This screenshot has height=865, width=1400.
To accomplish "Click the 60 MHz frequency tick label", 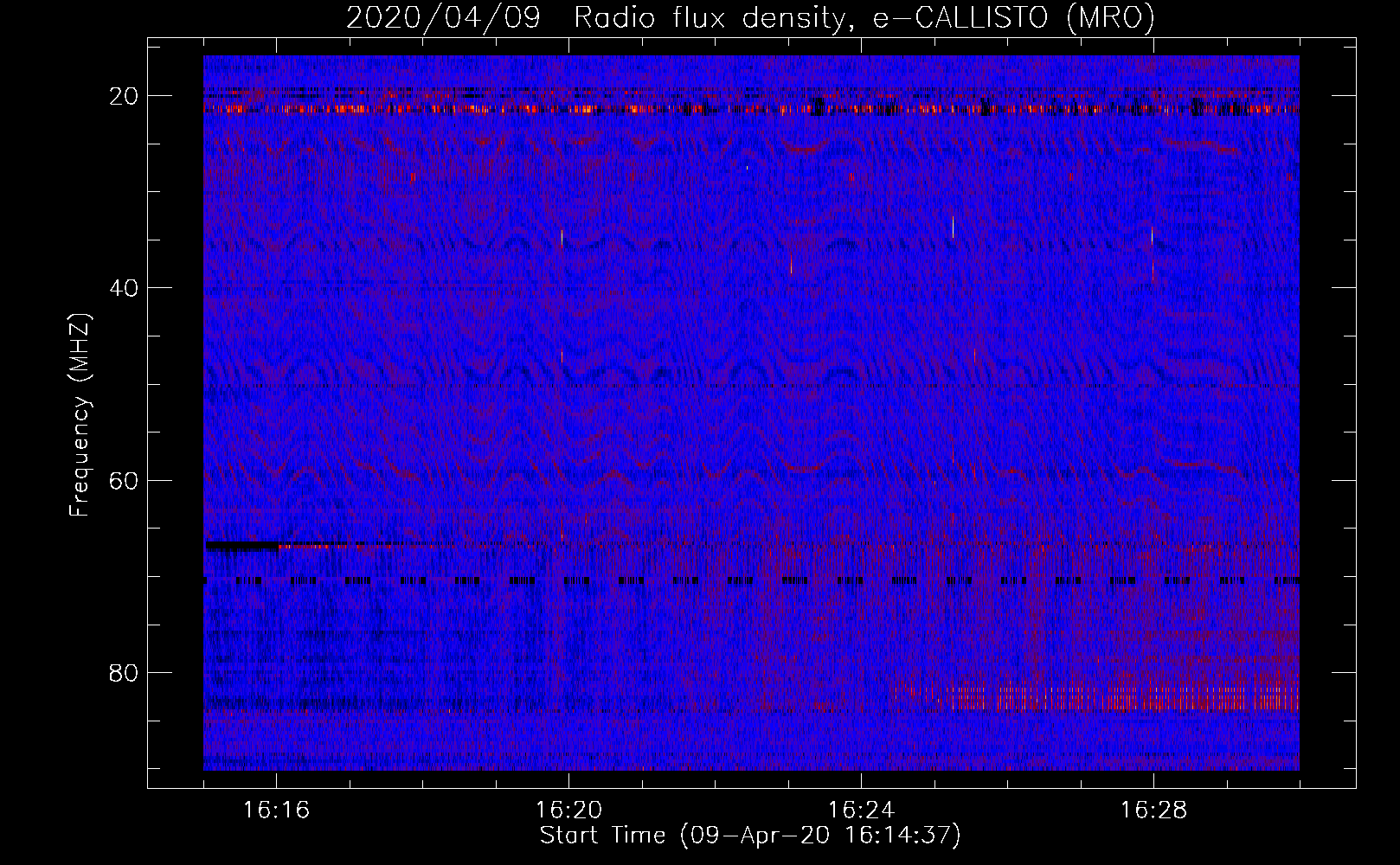I will pyautogui.click(x=125, y=480).
